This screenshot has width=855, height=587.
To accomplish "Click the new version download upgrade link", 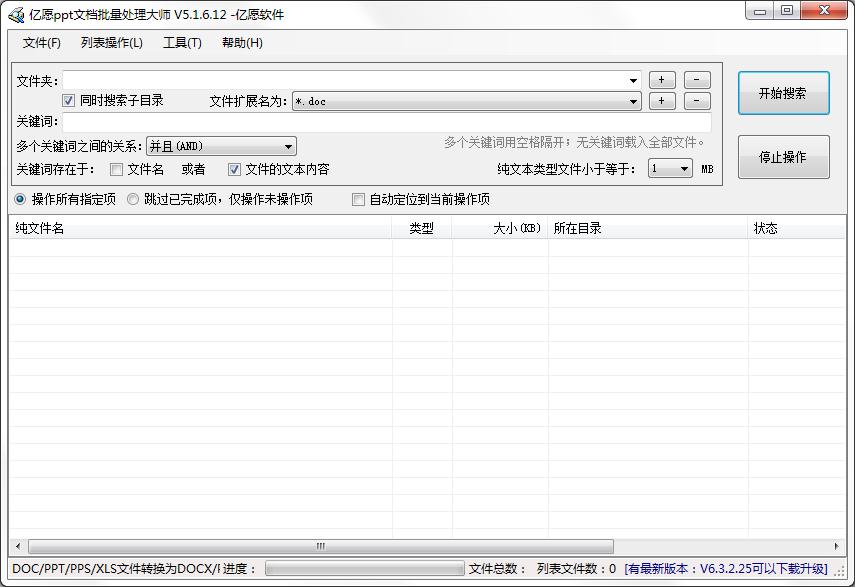I will click(x=727, y=569).
